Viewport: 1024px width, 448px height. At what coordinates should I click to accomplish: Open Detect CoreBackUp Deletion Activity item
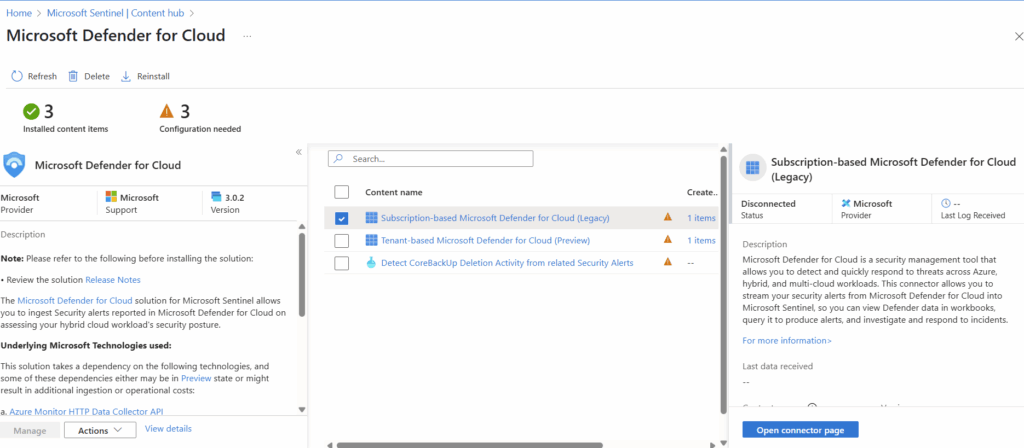[x=507, y=263]
